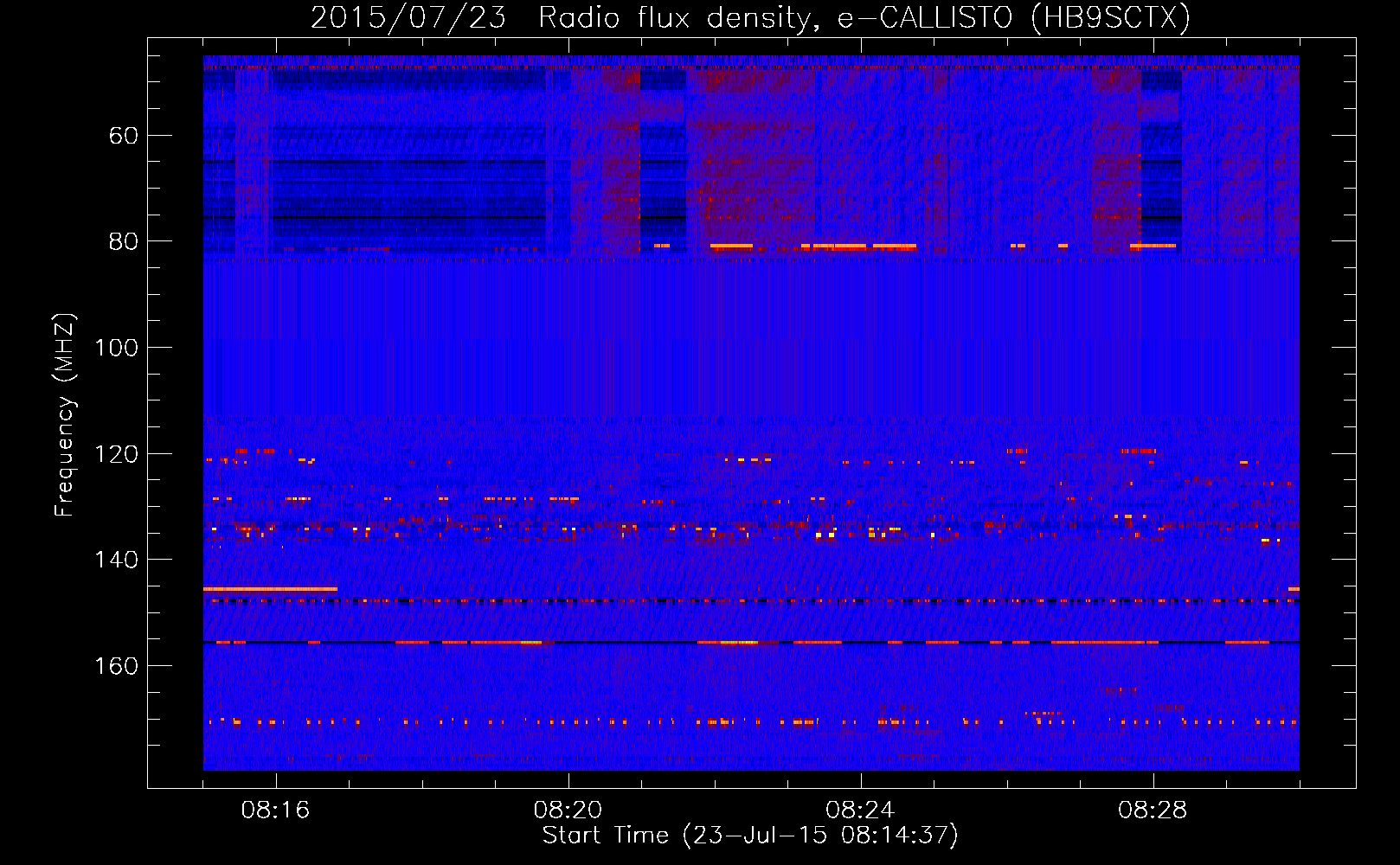Click the 08:20 time tick label
Image resolution: width=1400 pixels, height=865 pixels.
[x=568, y=811]
